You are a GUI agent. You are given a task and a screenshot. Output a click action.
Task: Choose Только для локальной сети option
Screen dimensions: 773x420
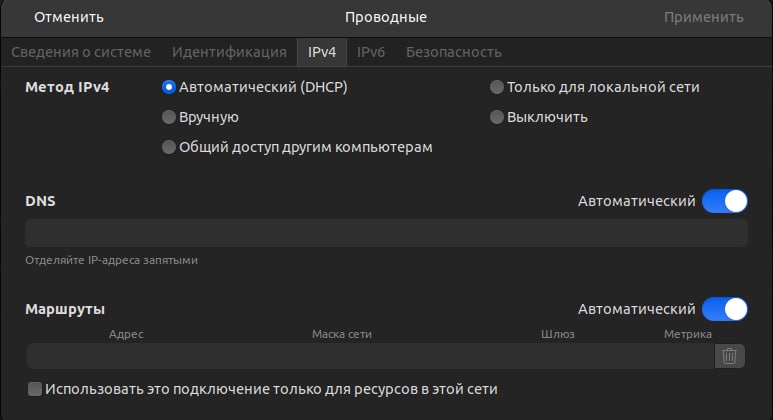click(497, 87)
